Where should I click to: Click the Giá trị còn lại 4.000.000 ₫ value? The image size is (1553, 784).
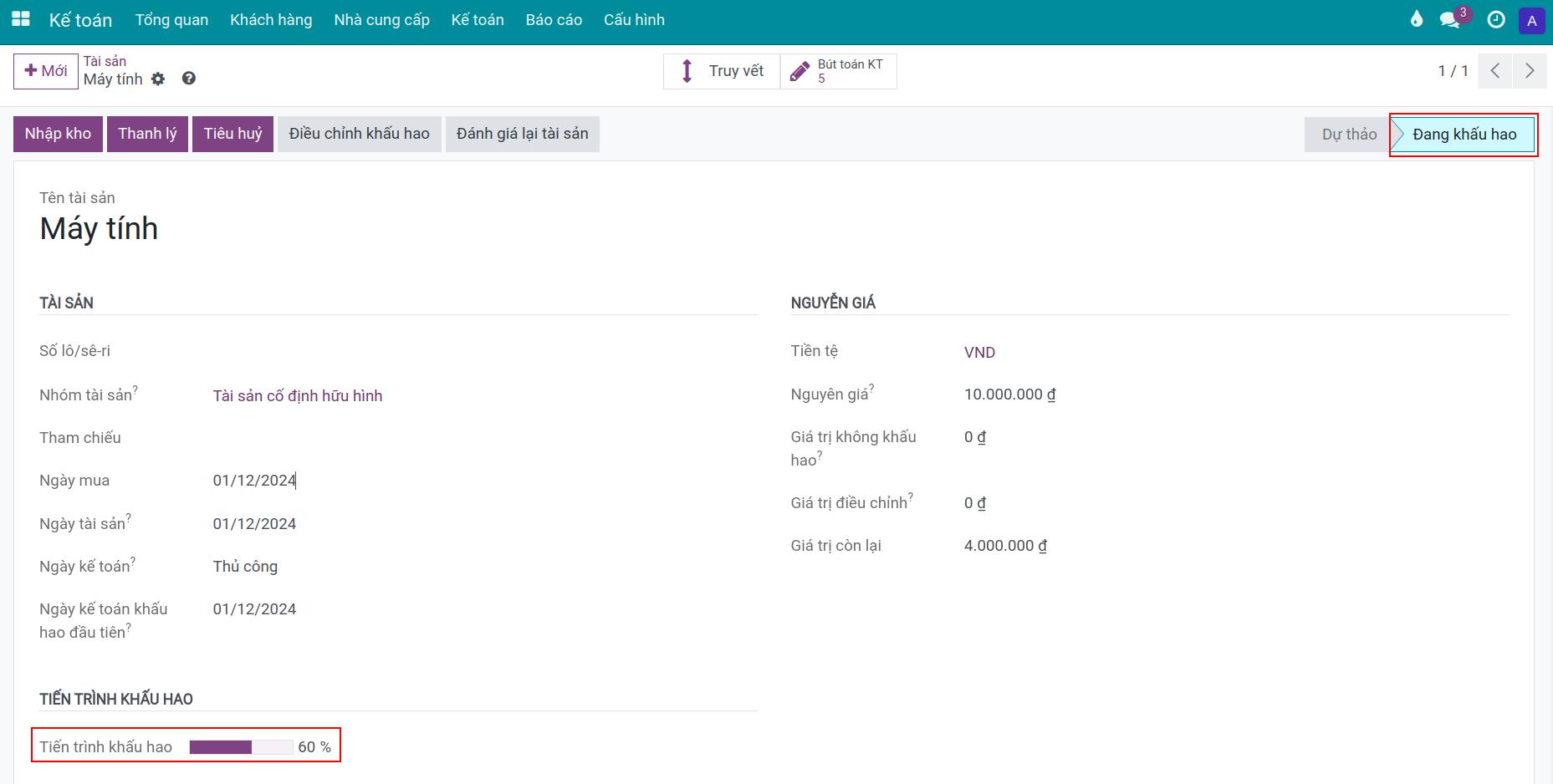[1005, 546]
